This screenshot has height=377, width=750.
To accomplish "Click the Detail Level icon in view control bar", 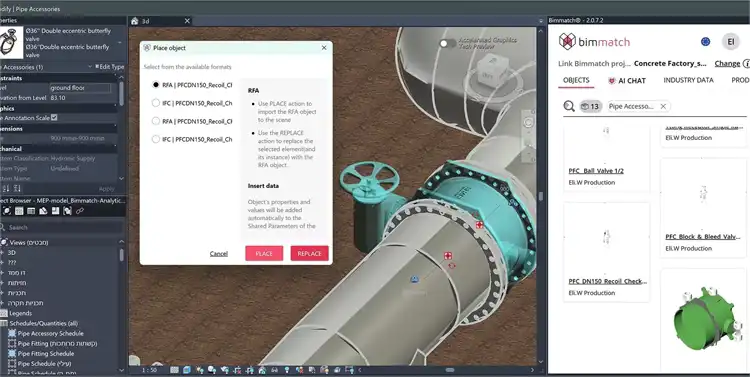I will pos(174,370).
